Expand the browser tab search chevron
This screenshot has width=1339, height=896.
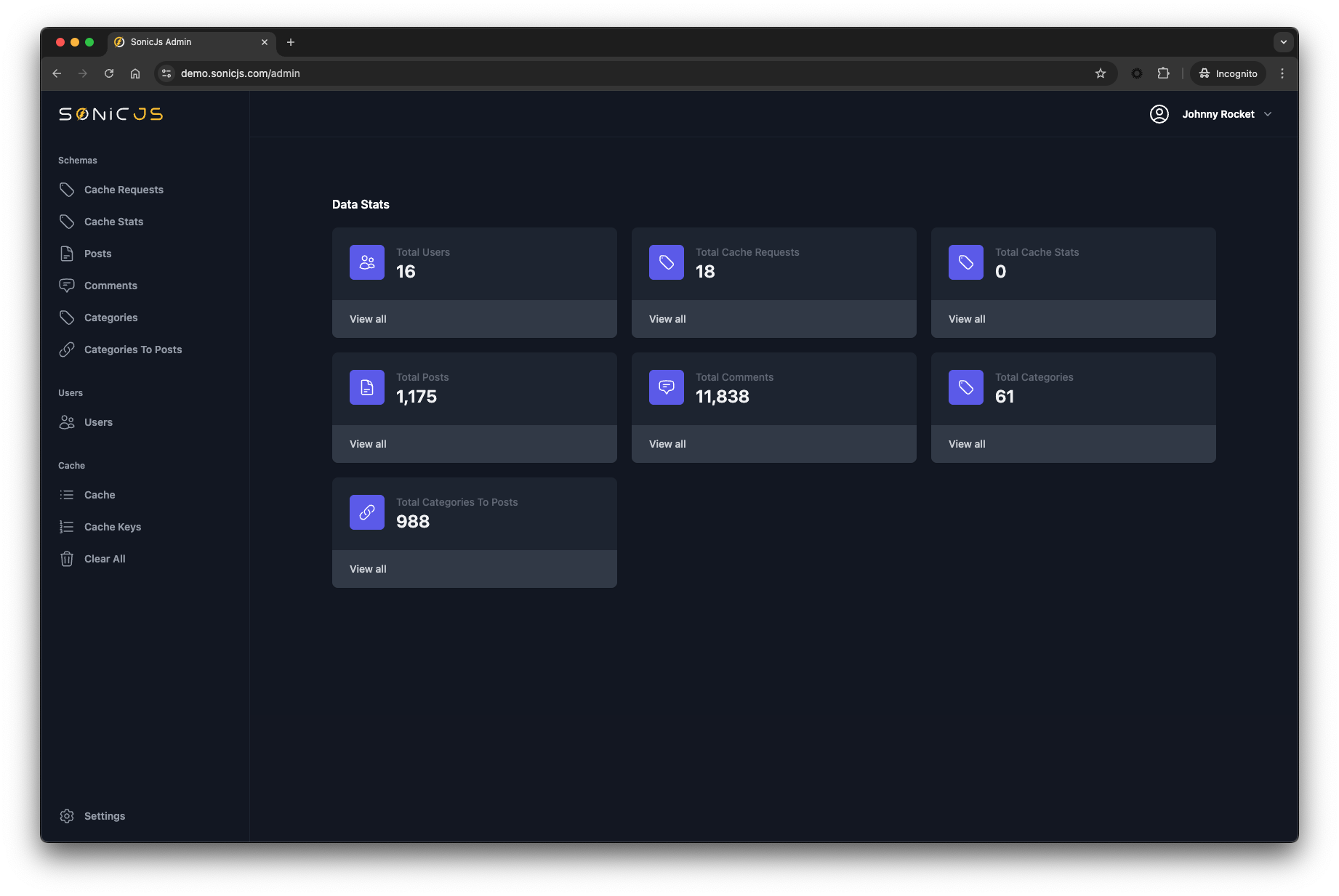tap(1283, 42)
